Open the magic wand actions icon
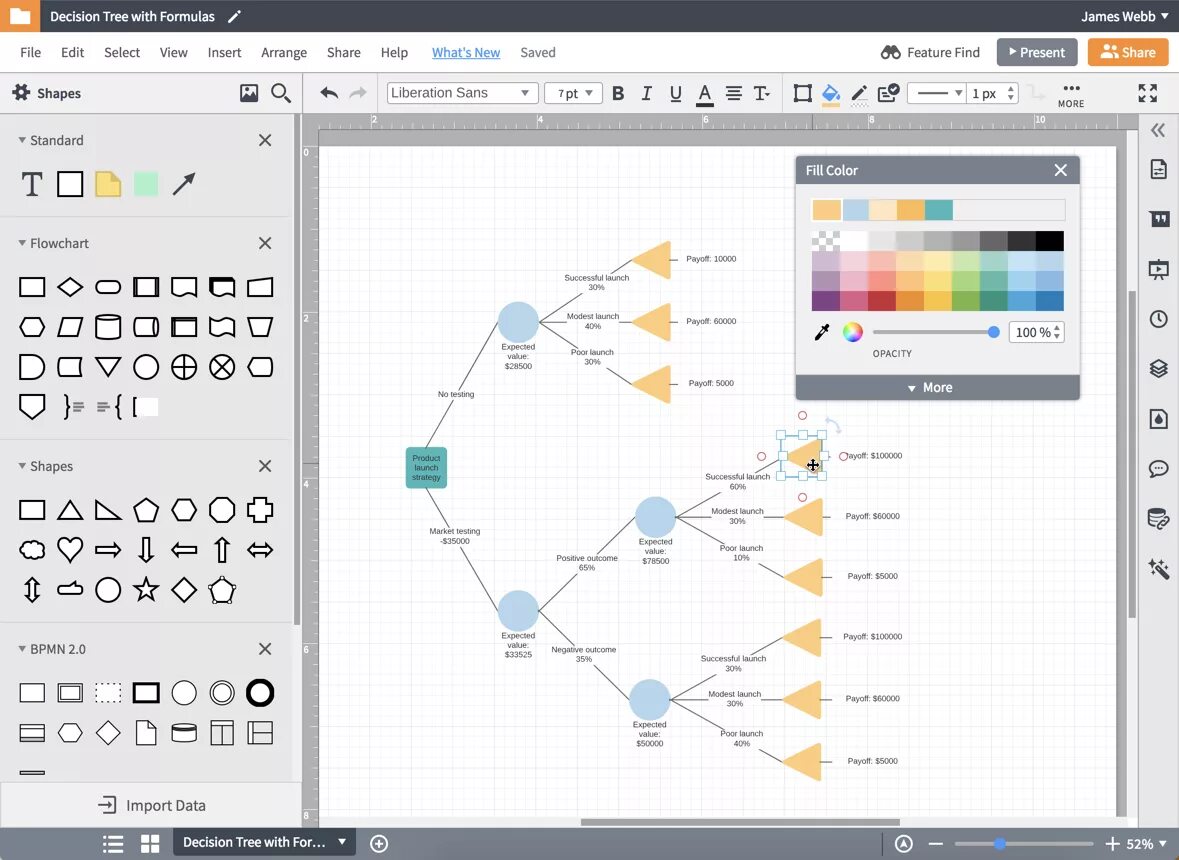 tap(1159, 568)
